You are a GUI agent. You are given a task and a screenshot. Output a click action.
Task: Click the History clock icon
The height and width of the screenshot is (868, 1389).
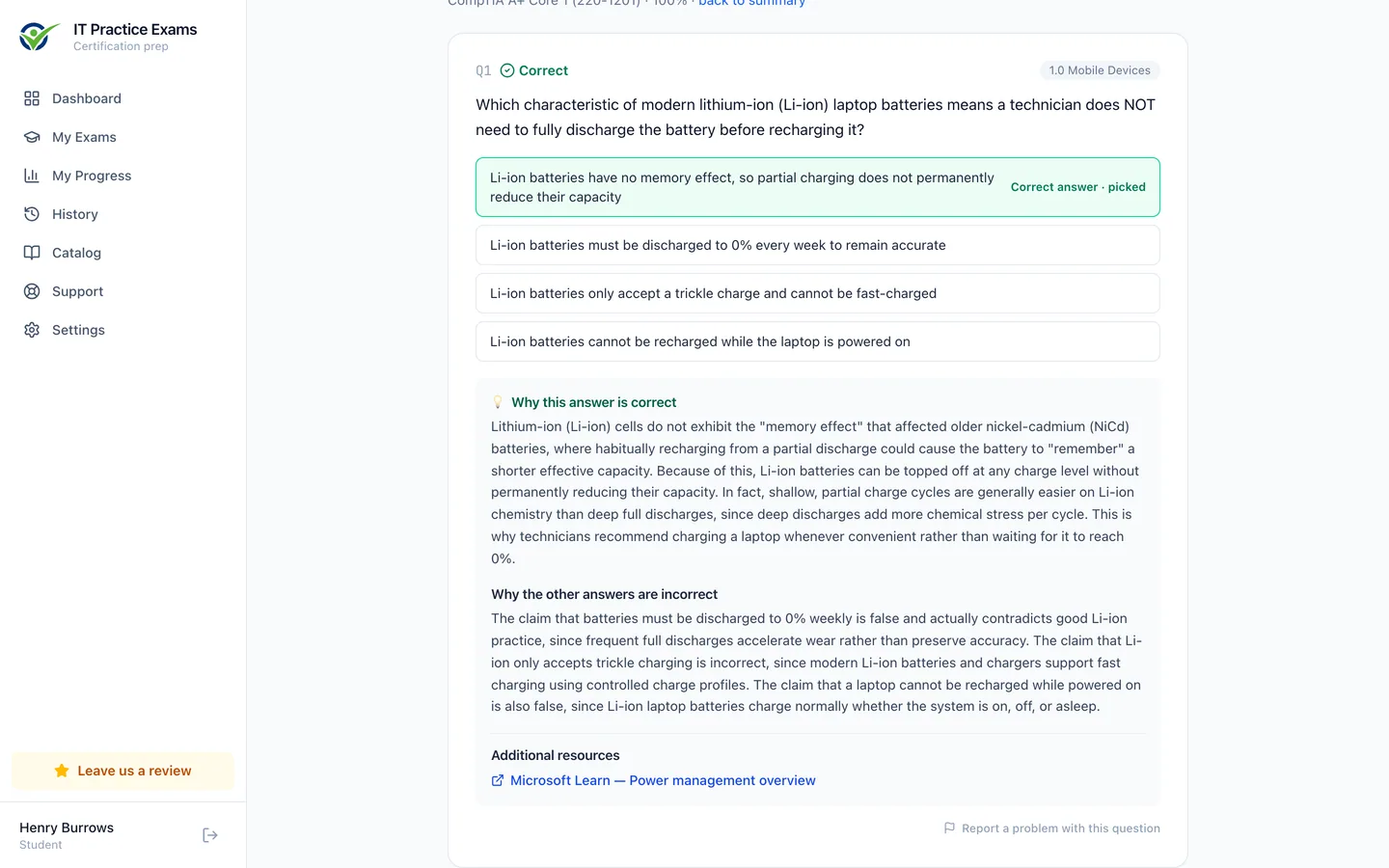click(x=32, y=214)
